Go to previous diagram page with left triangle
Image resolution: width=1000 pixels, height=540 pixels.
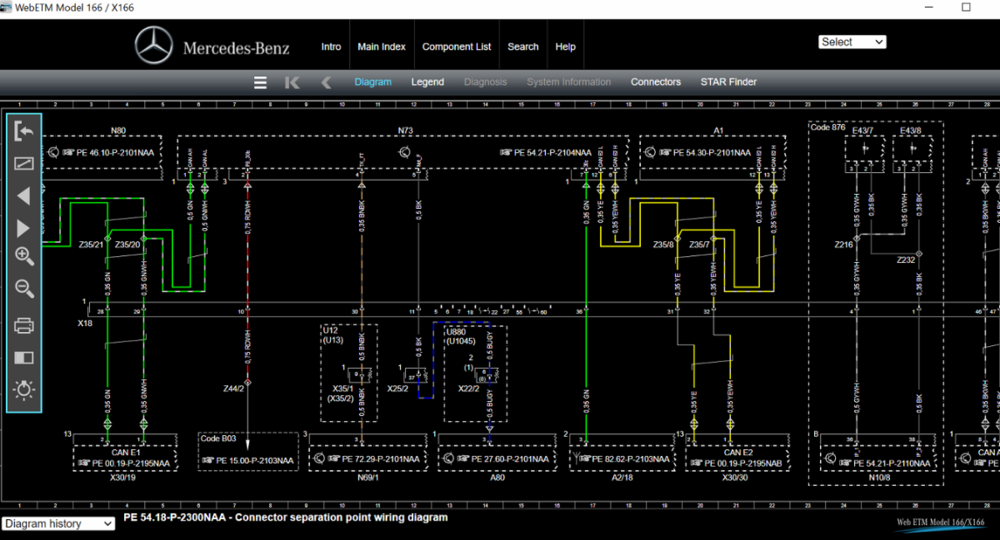point(24,196)
